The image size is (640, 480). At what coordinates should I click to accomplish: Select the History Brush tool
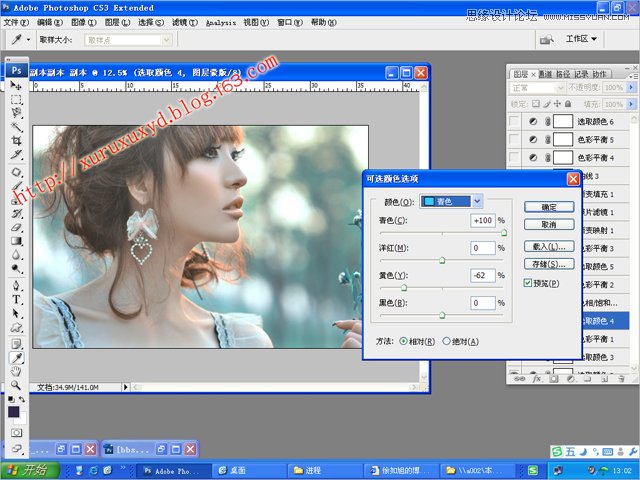16,213
